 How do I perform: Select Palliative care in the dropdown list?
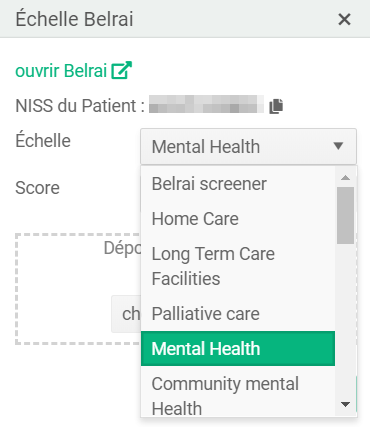point(238,314)
